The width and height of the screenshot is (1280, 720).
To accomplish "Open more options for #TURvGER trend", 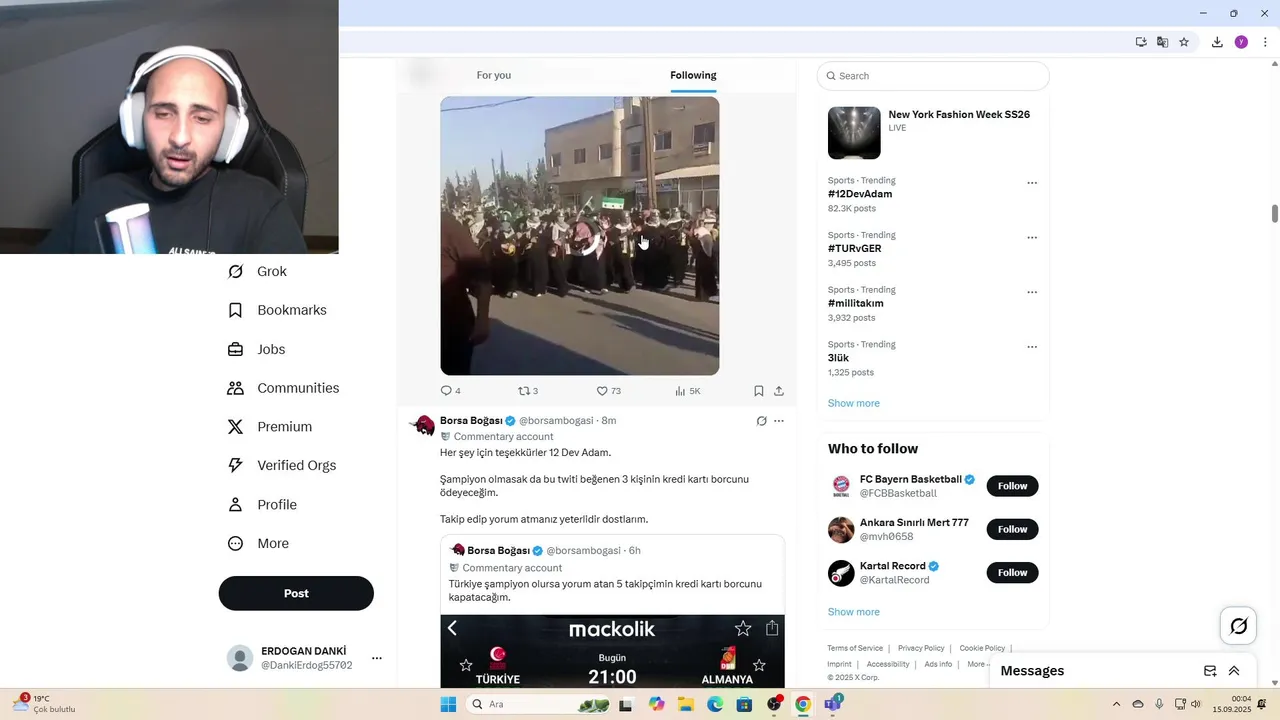I will pos(1032,238).
